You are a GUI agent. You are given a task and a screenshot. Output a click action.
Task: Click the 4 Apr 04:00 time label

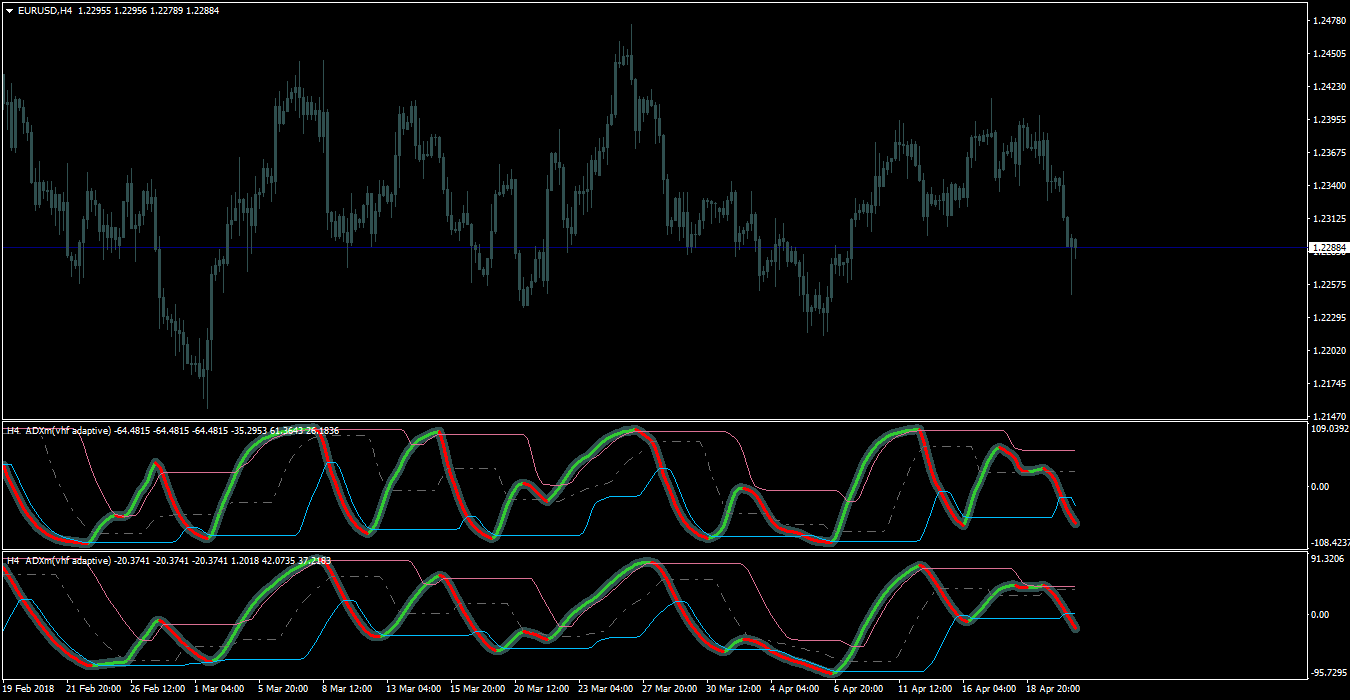[797, 689]
